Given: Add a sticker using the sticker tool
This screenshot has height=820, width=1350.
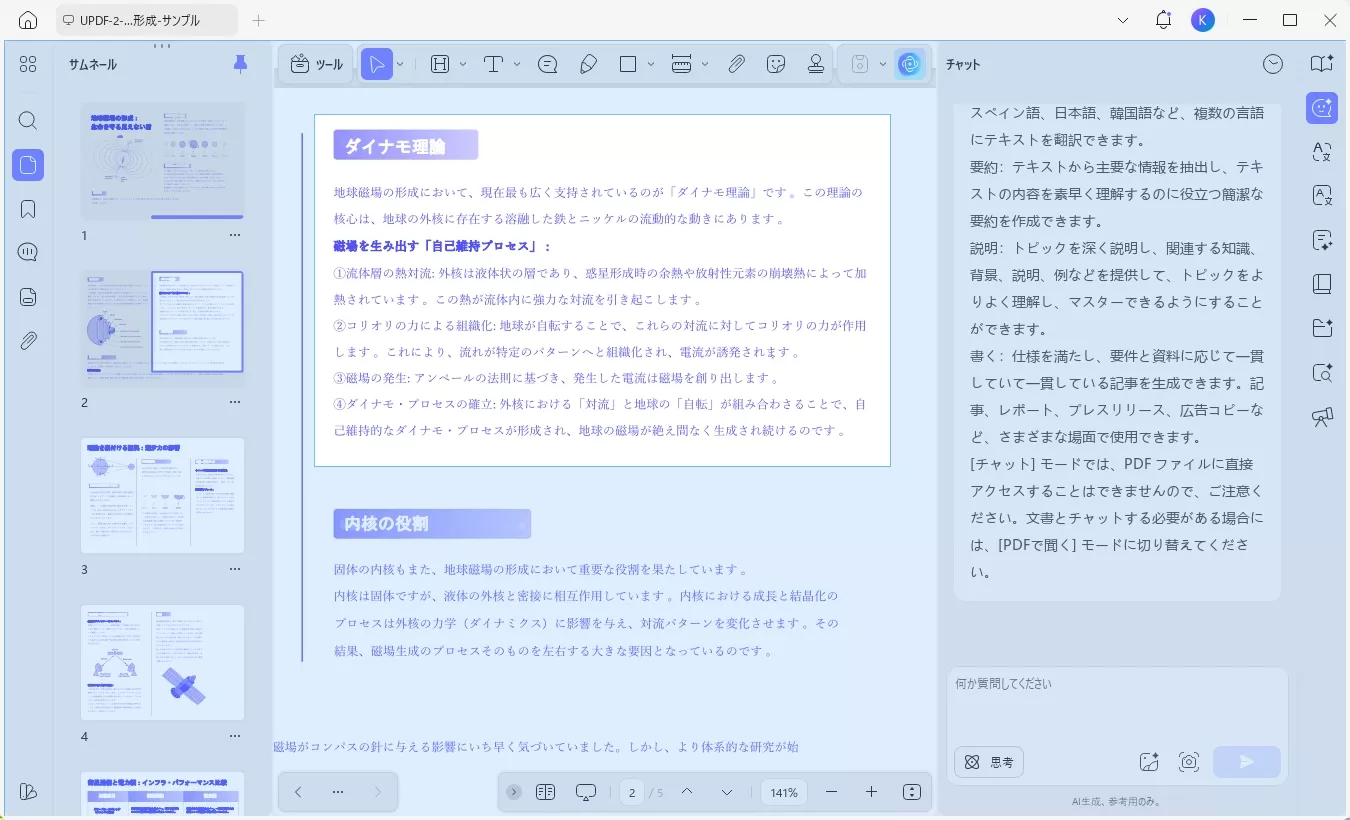Looking at the screenshot, I should coord(776,64).
